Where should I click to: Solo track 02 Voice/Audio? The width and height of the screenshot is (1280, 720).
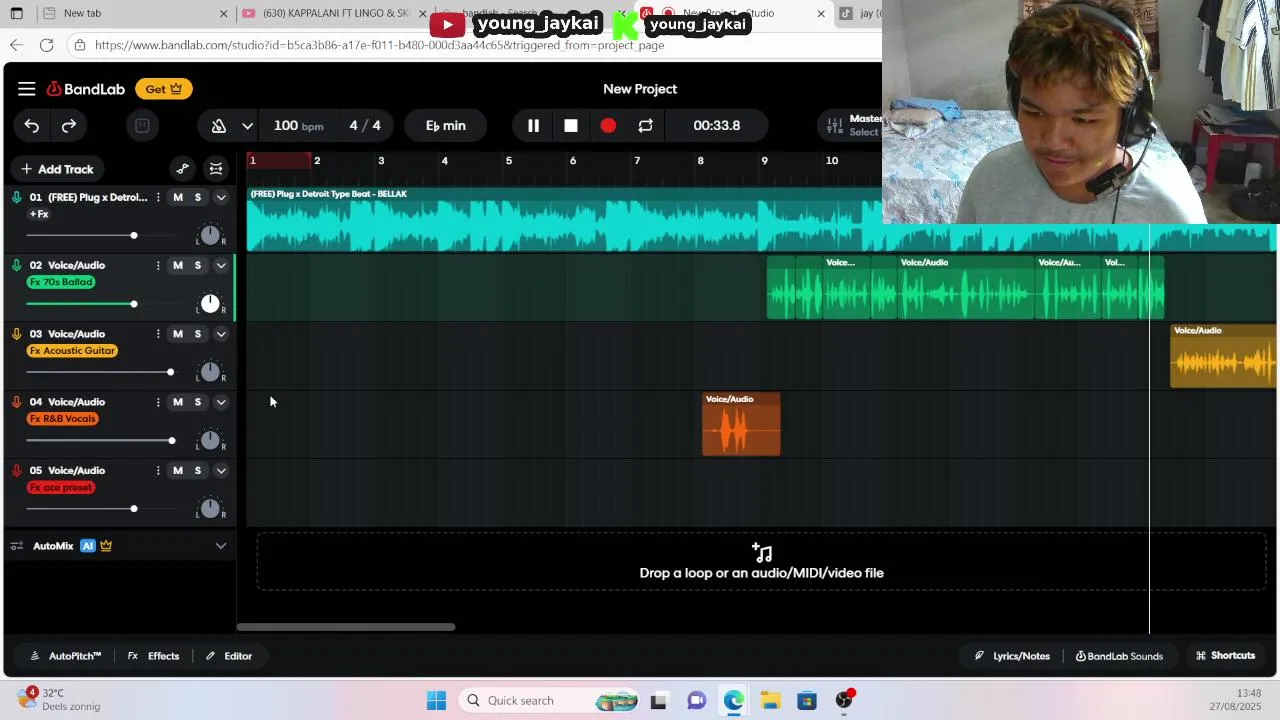click(x=197, y=266)
